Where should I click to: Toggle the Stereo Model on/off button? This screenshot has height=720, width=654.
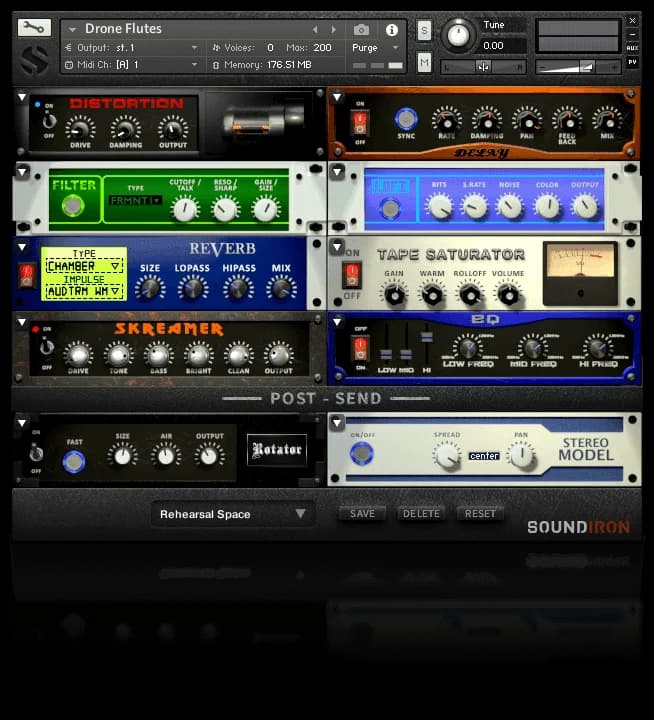click(361, 453)
